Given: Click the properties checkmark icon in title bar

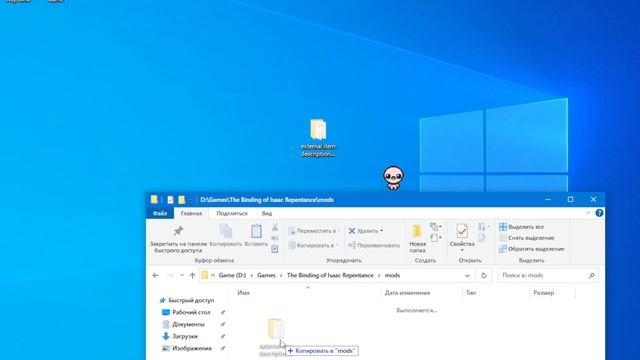Looking at the screenshot, I should click(170, 200).
